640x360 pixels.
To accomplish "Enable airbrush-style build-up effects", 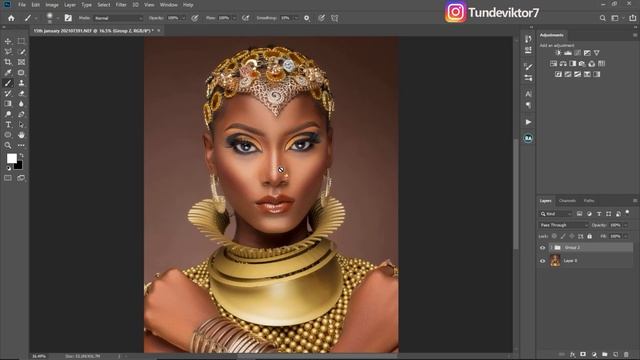I will 245,18.
